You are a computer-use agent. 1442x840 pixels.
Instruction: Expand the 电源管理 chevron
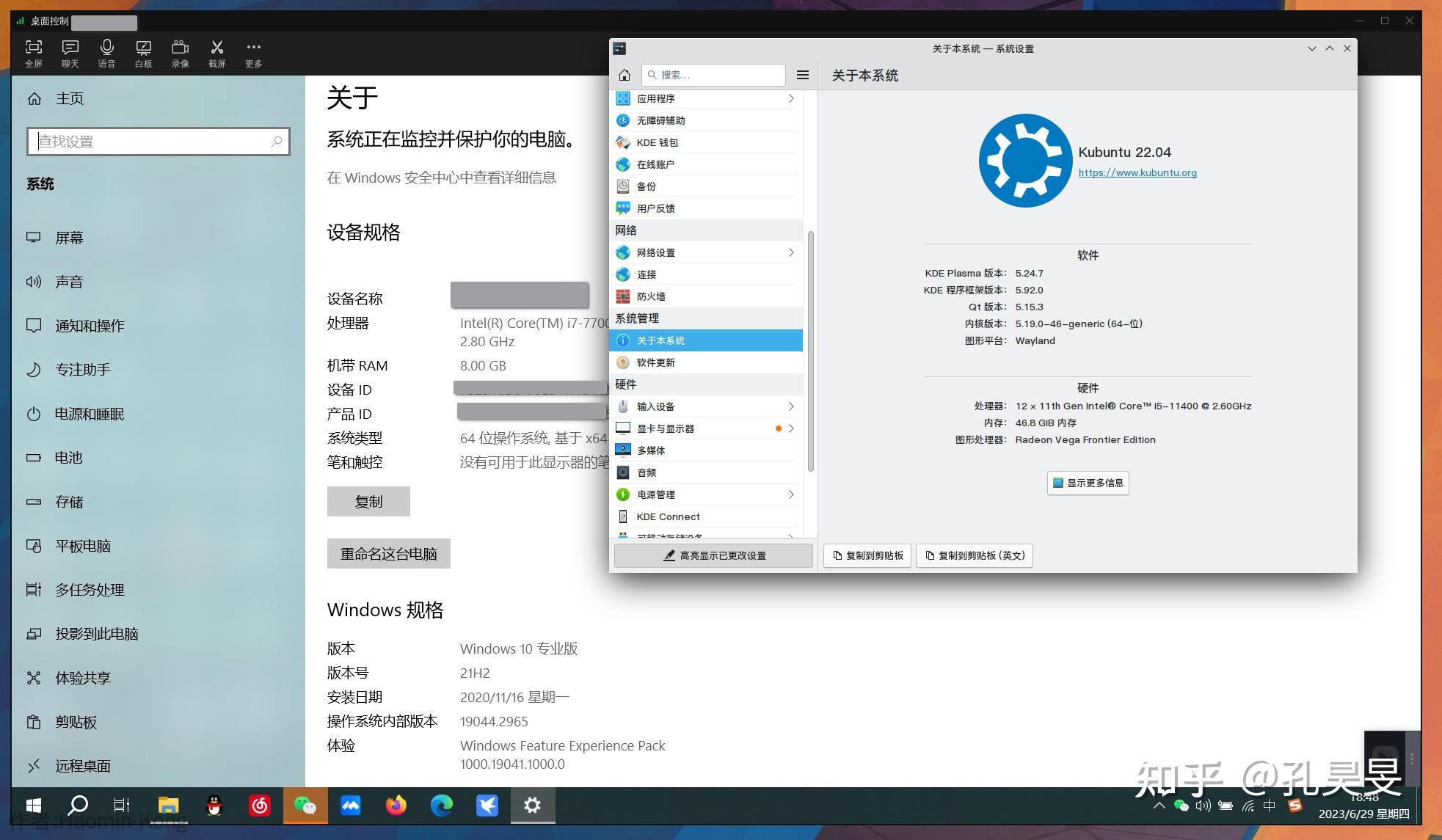point(790,494)
